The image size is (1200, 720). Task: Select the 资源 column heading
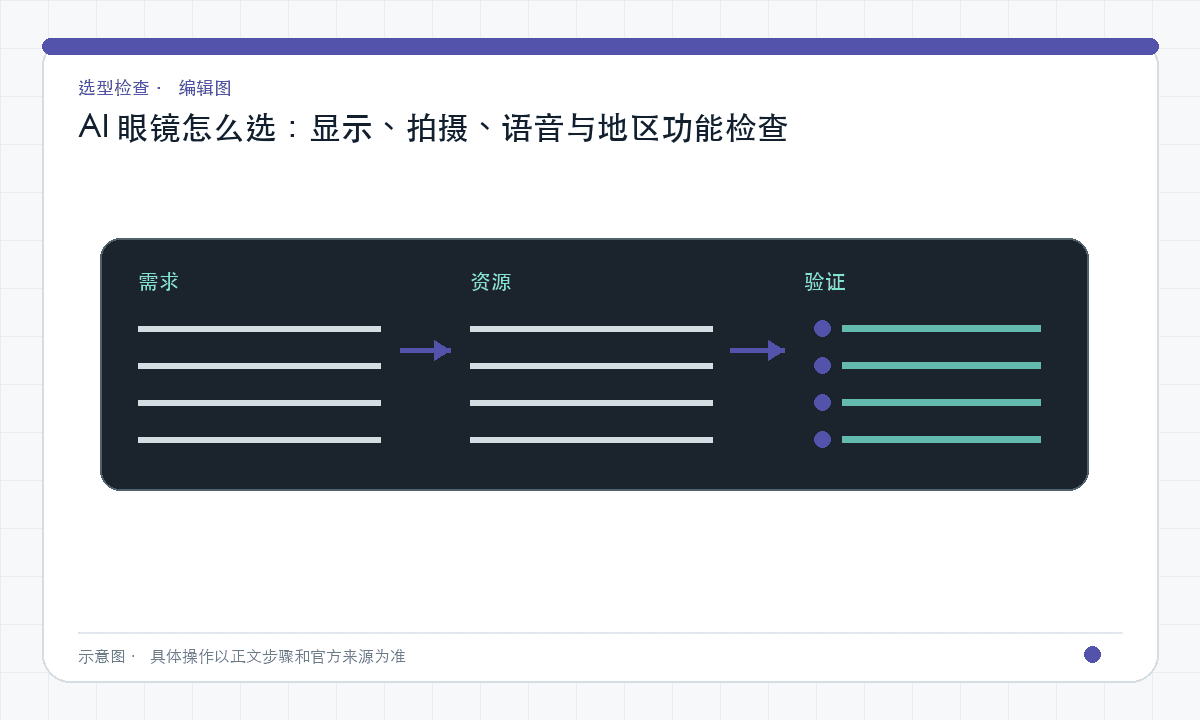click(x=490, y=282)
